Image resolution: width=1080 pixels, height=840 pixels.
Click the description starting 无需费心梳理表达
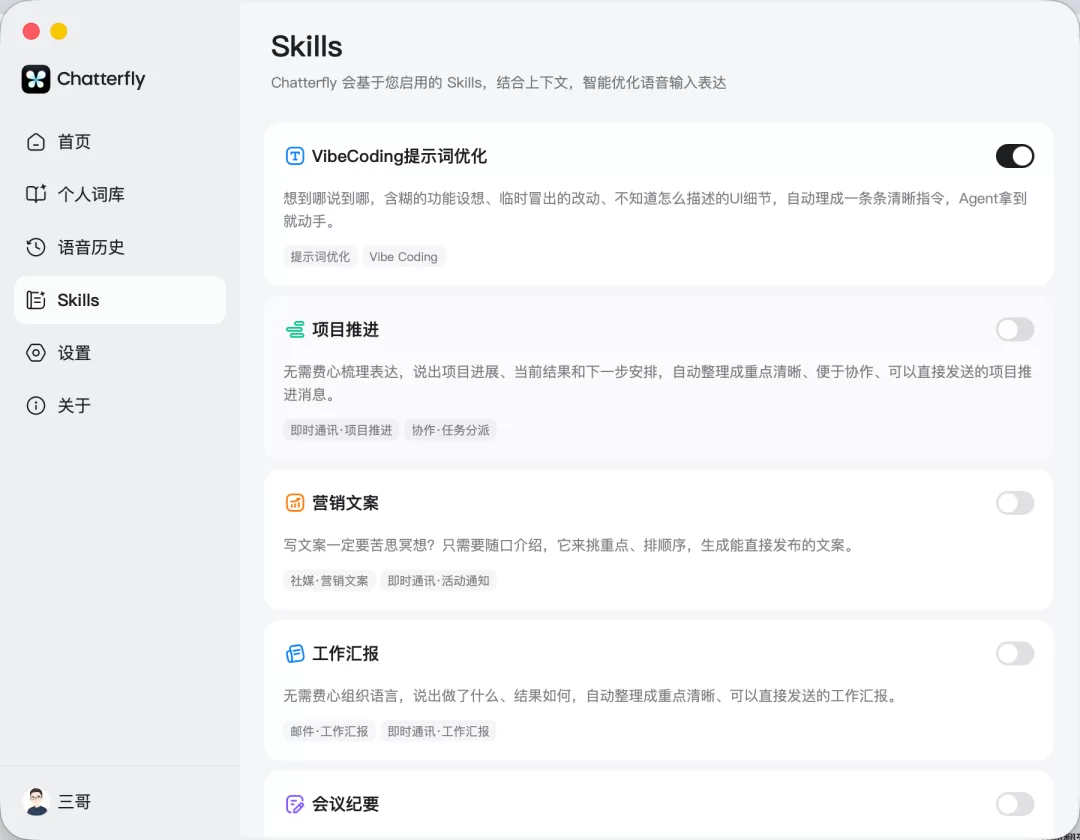pos(658,384)
